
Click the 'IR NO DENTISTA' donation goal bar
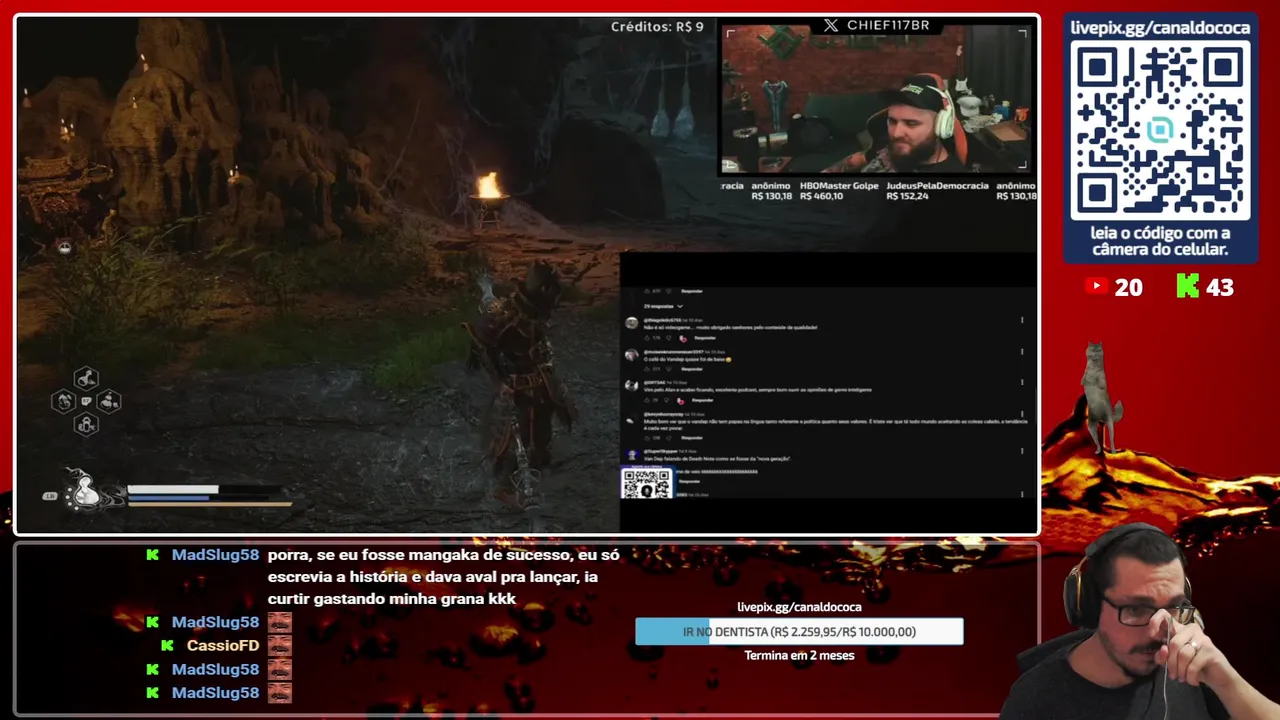point(799,632)
